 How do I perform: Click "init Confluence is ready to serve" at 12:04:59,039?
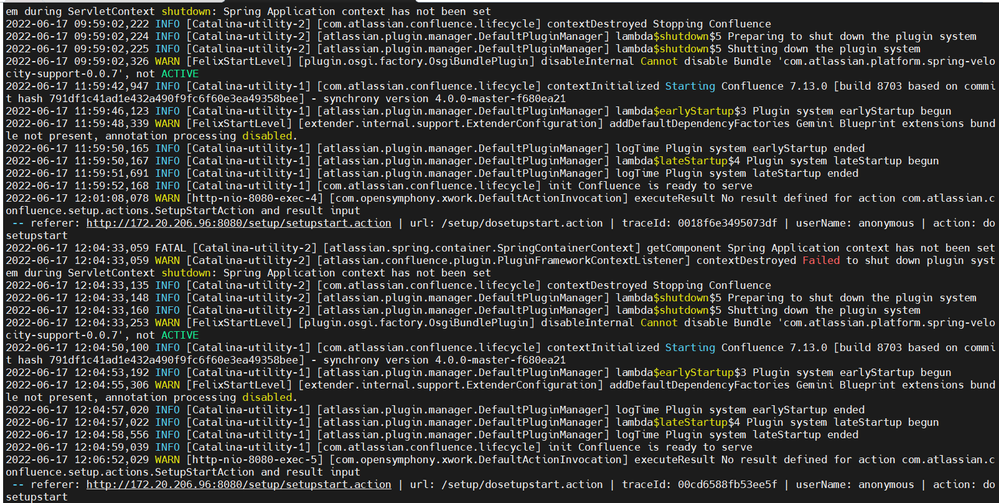[x=649, y=447]
